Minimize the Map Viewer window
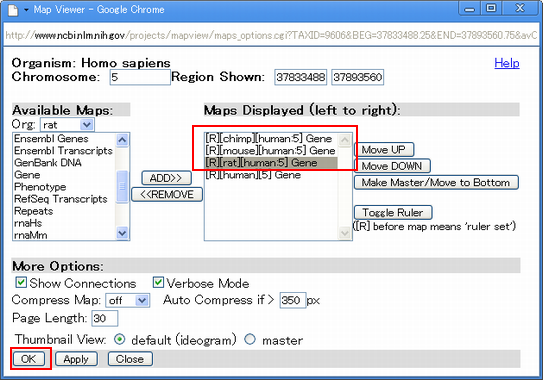Screen dimensions: 543x380 pyautogui.click(x=469, y=8)
